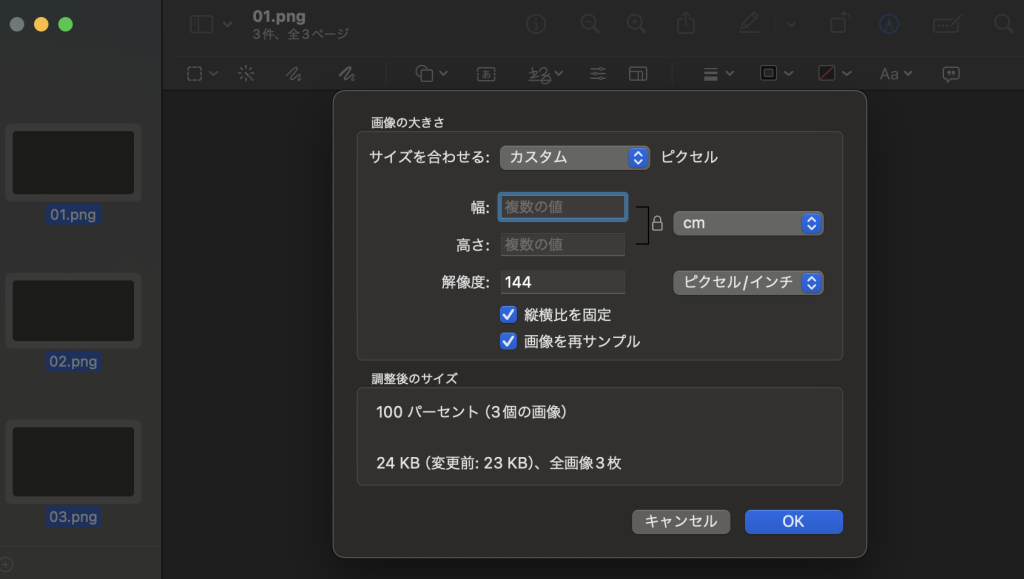Expand the sidebar view mode menu
Screen dimensions: 1024x579
[x=211, y=24]
